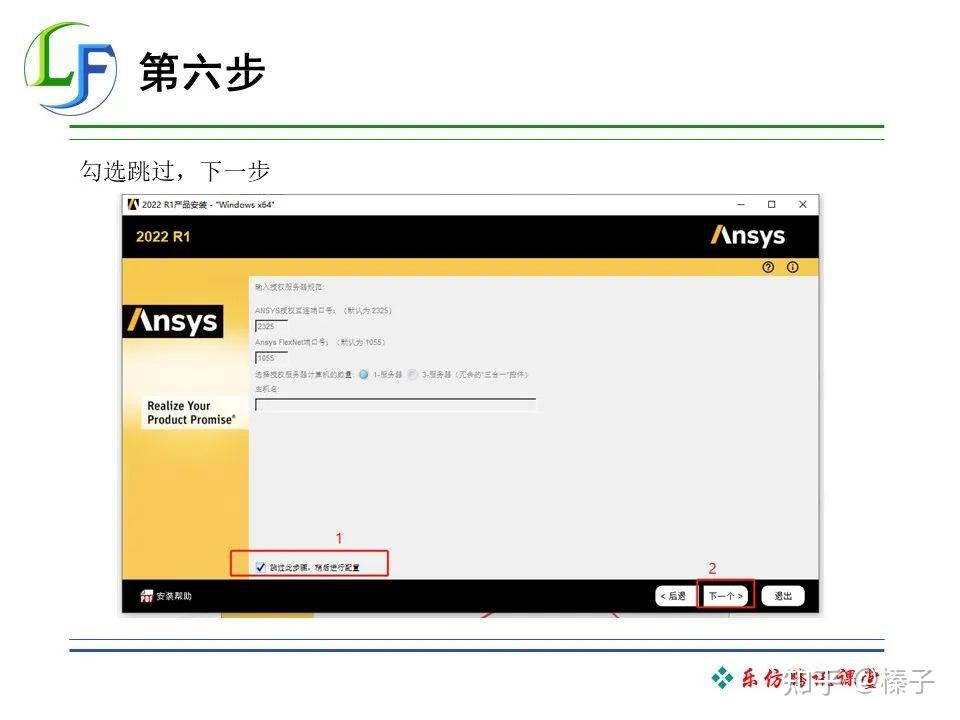This screenshot has width=960, height=720.
Task: Click the help question mark icon
Action: click(768, 269)
